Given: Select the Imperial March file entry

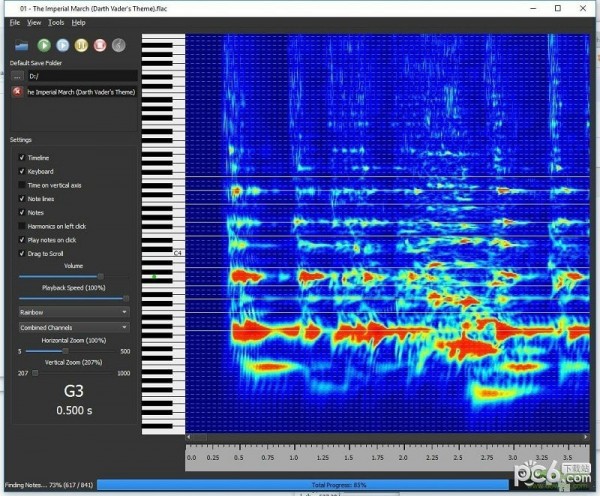Looking at the screenshot, I should click(82, 92).
